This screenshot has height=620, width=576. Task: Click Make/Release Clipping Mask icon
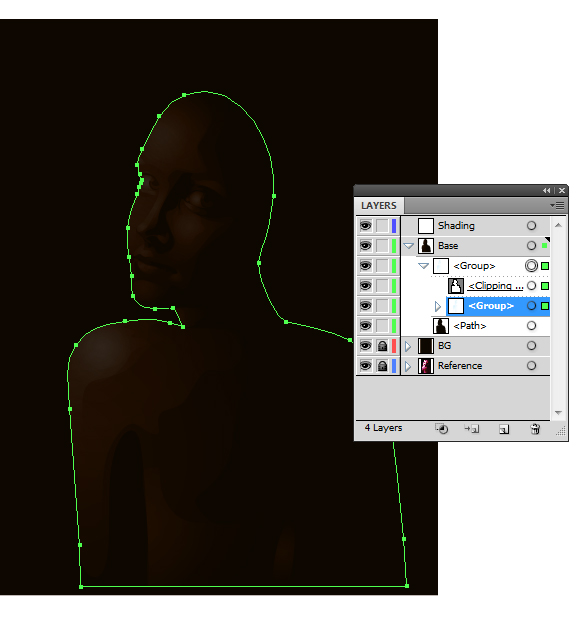point(441,429)
